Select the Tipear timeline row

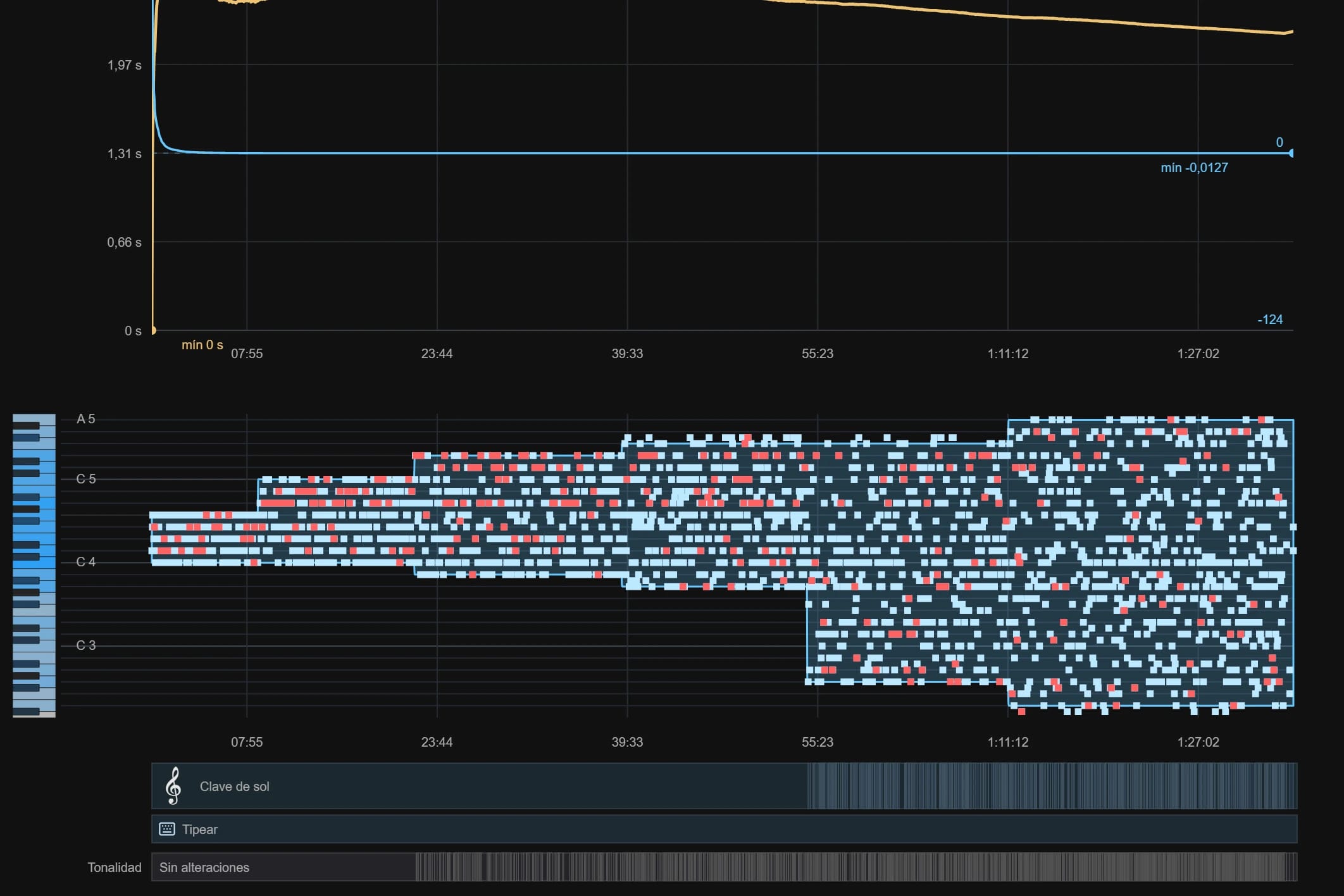tap(724, 829)
